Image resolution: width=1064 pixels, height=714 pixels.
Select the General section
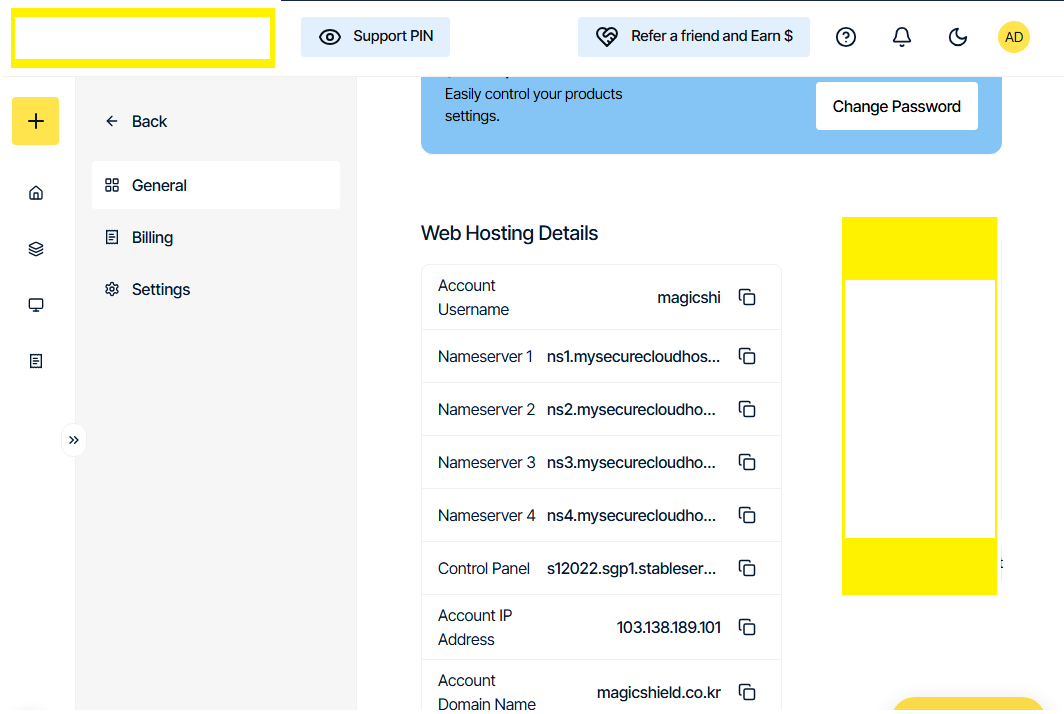click(x=158, y=185)
